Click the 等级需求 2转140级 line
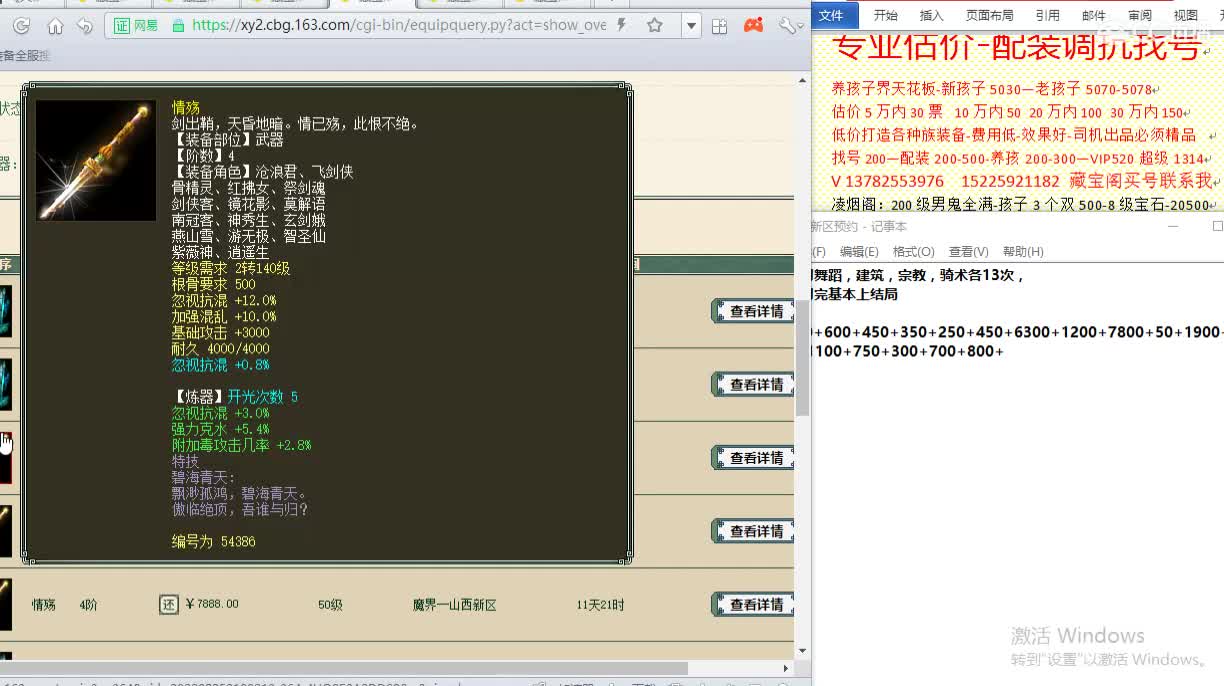This screenshot has width=1224, height=686. pos(230,268)
